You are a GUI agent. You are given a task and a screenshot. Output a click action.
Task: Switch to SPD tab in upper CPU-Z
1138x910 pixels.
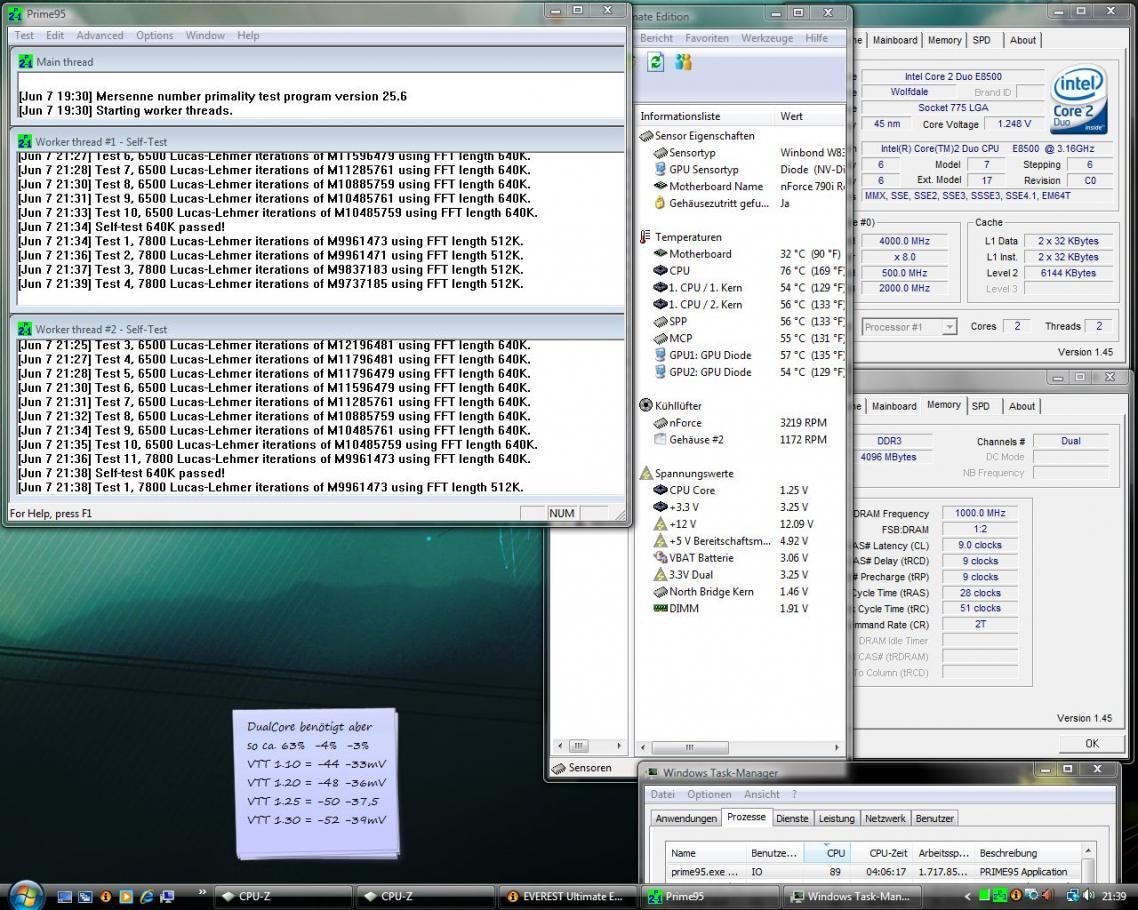(x=981, y=40)
